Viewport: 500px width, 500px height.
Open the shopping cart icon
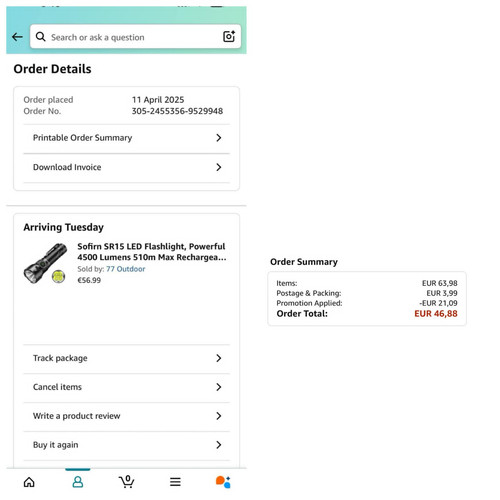click(x=127, y=482)
